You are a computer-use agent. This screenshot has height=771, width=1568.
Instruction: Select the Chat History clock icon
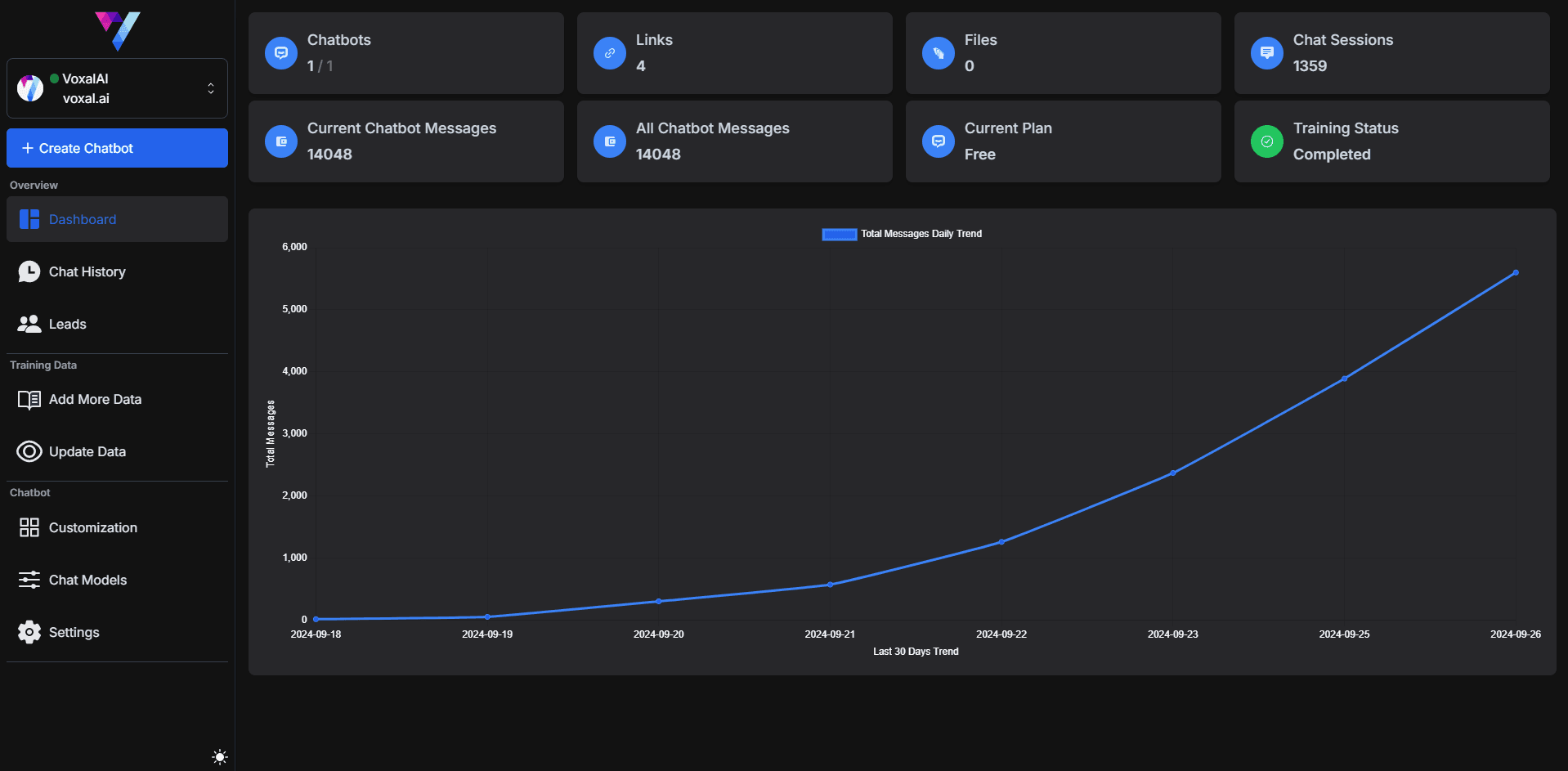pos(29,271)
